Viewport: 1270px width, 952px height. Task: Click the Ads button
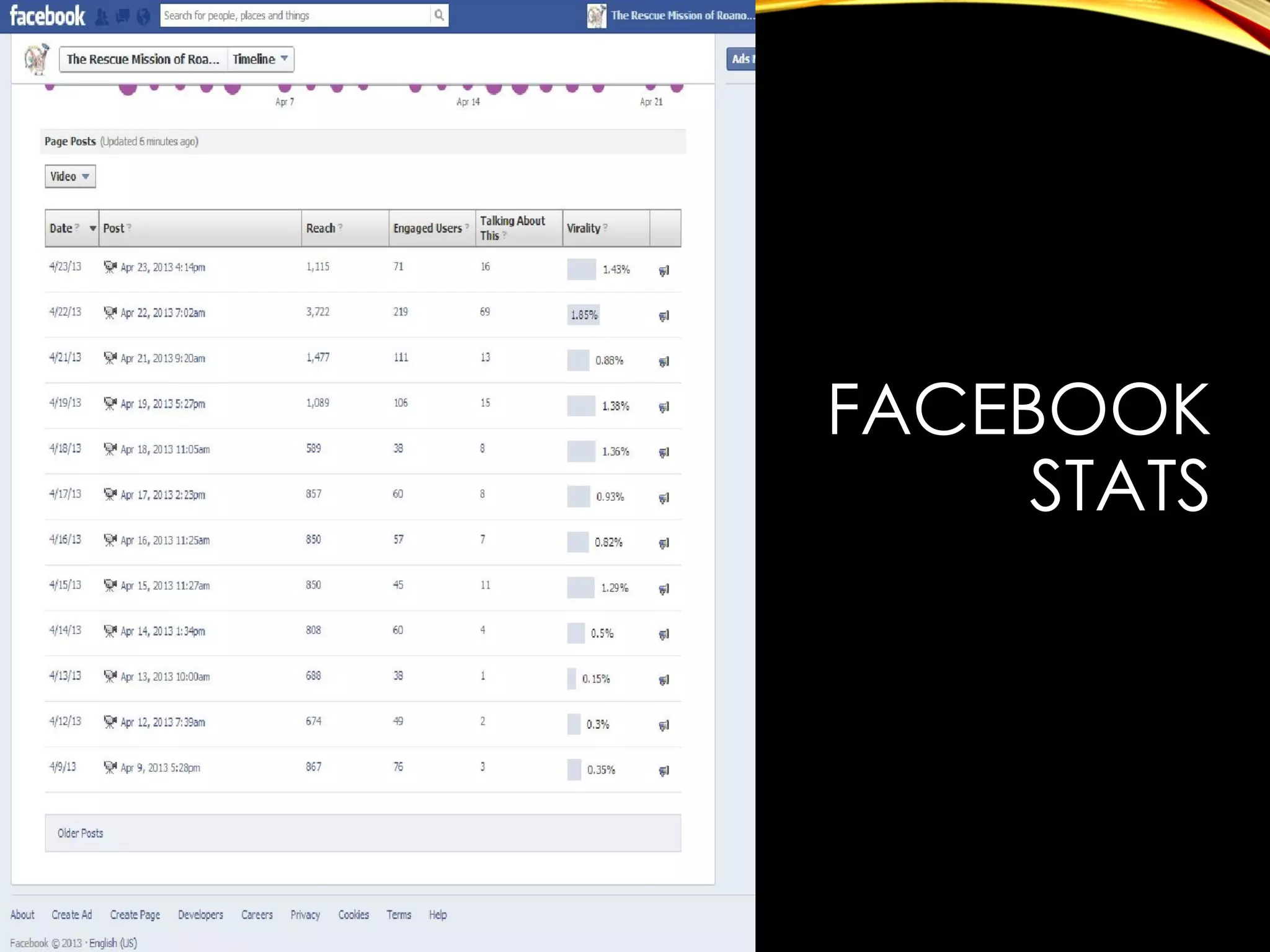(741, 59)
